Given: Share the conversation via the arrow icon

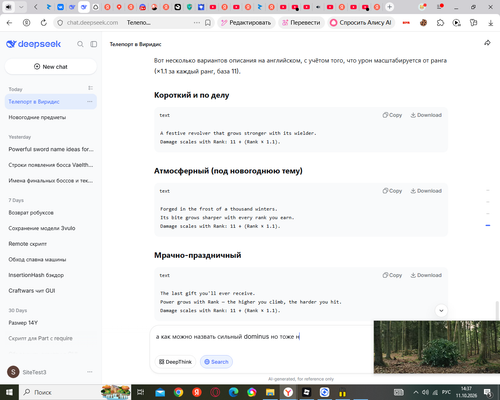Looking at the screenshot, I should pos(487,43).
